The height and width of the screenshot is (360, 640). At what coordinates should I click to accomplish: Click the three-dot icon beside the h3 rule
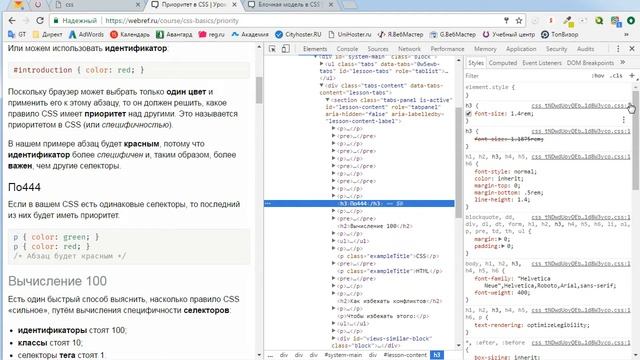tap(624, 120)
